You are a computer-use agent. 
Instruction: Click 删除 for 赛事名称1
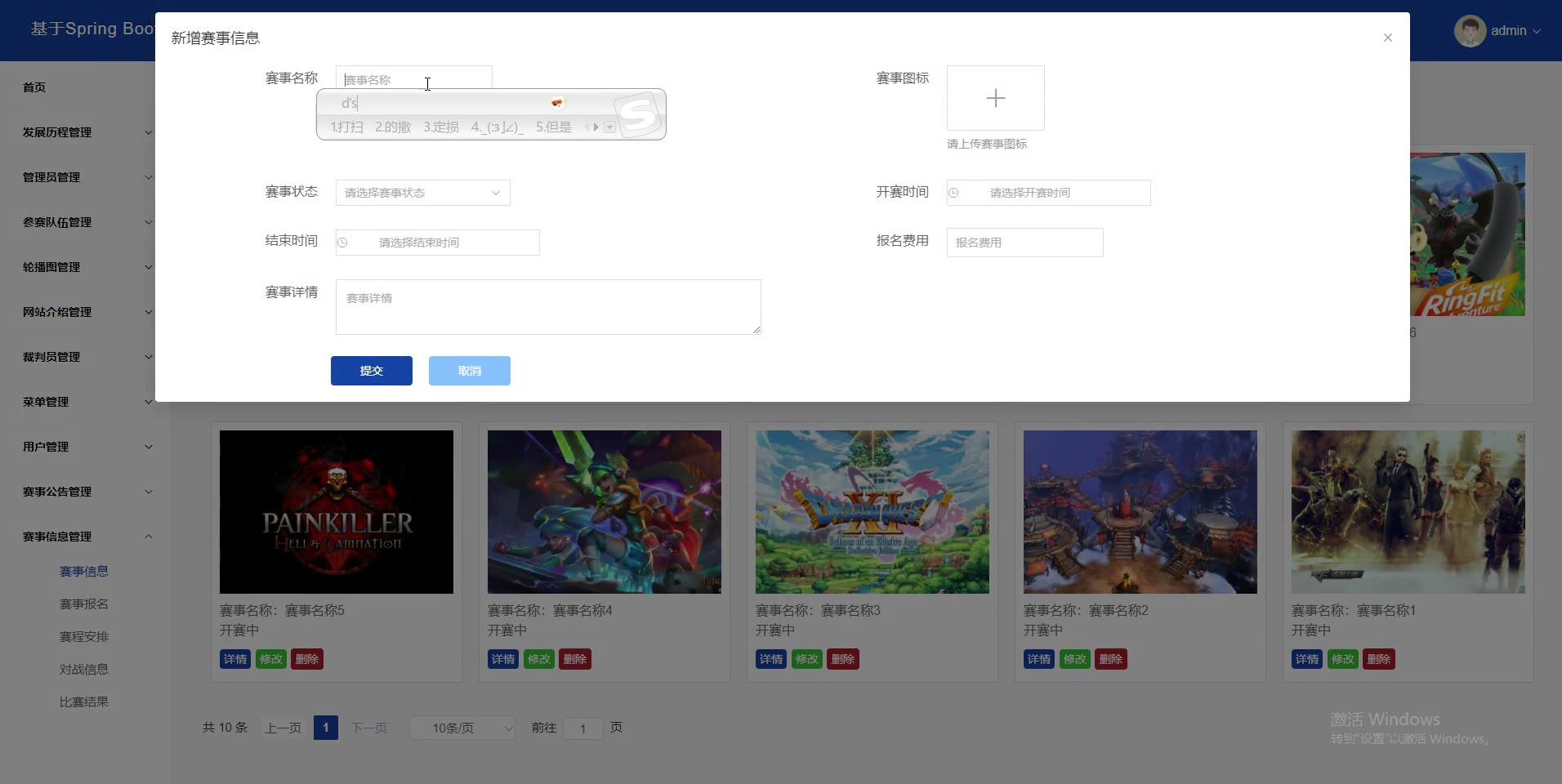1379,659
